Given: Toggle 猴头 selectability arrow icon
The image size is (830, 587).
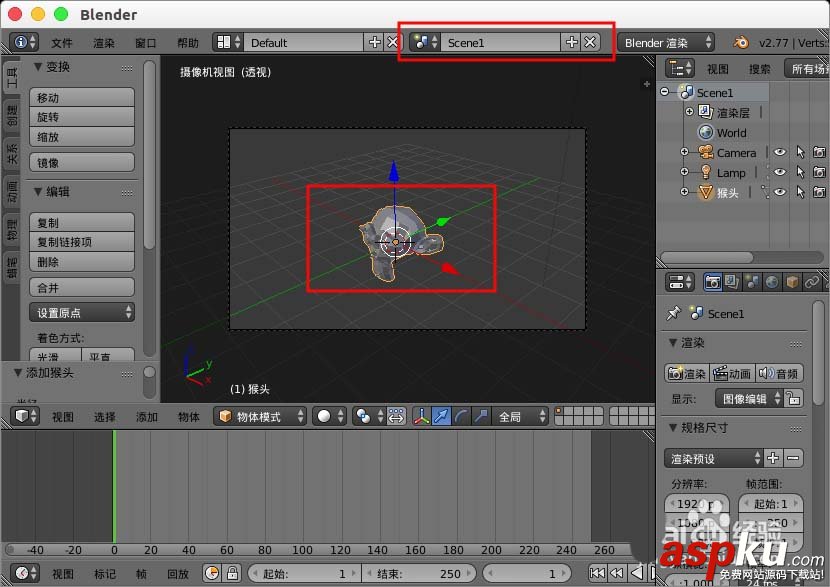Looking at the screenshot, I should 800,192.
